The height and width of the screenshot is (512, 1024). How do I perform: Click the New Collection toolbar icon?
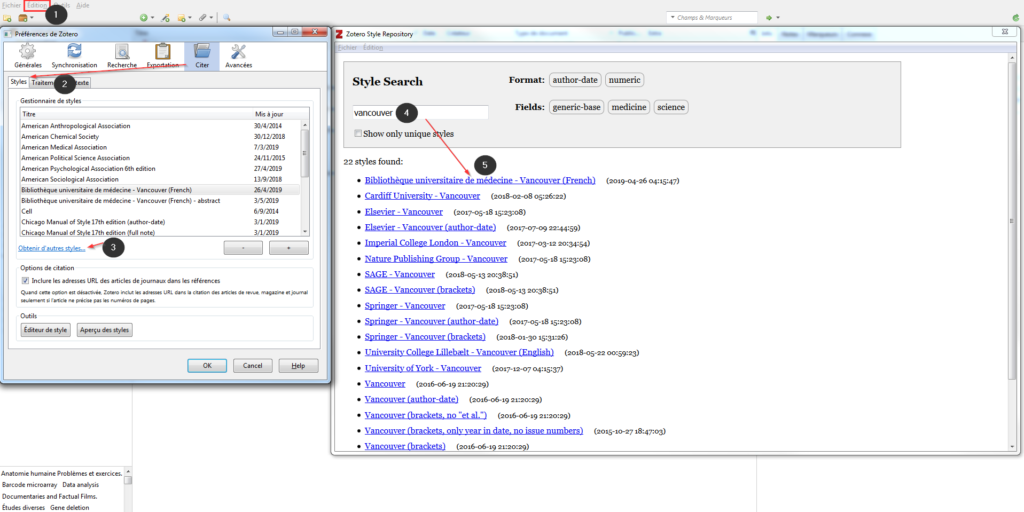point(7,18)
